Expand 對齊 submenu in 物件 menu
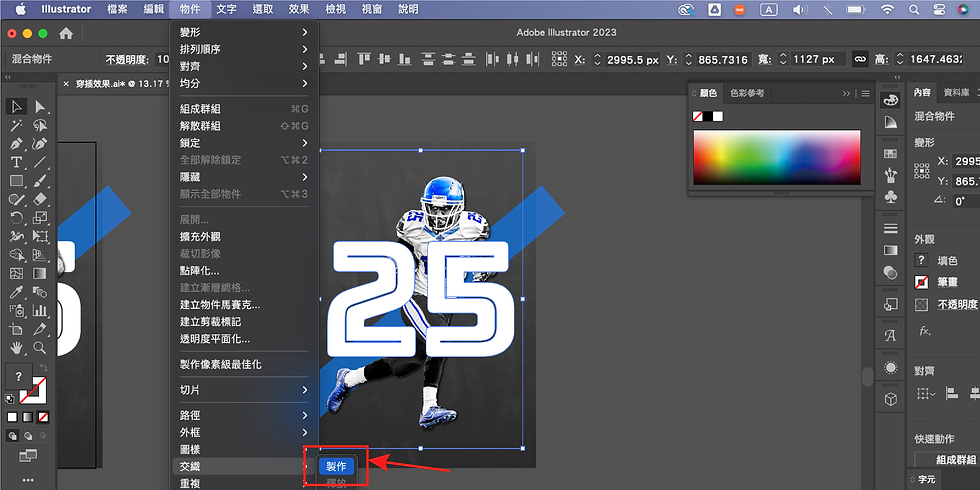This screenshot has width=980, height=490. [x=244, y=66]
